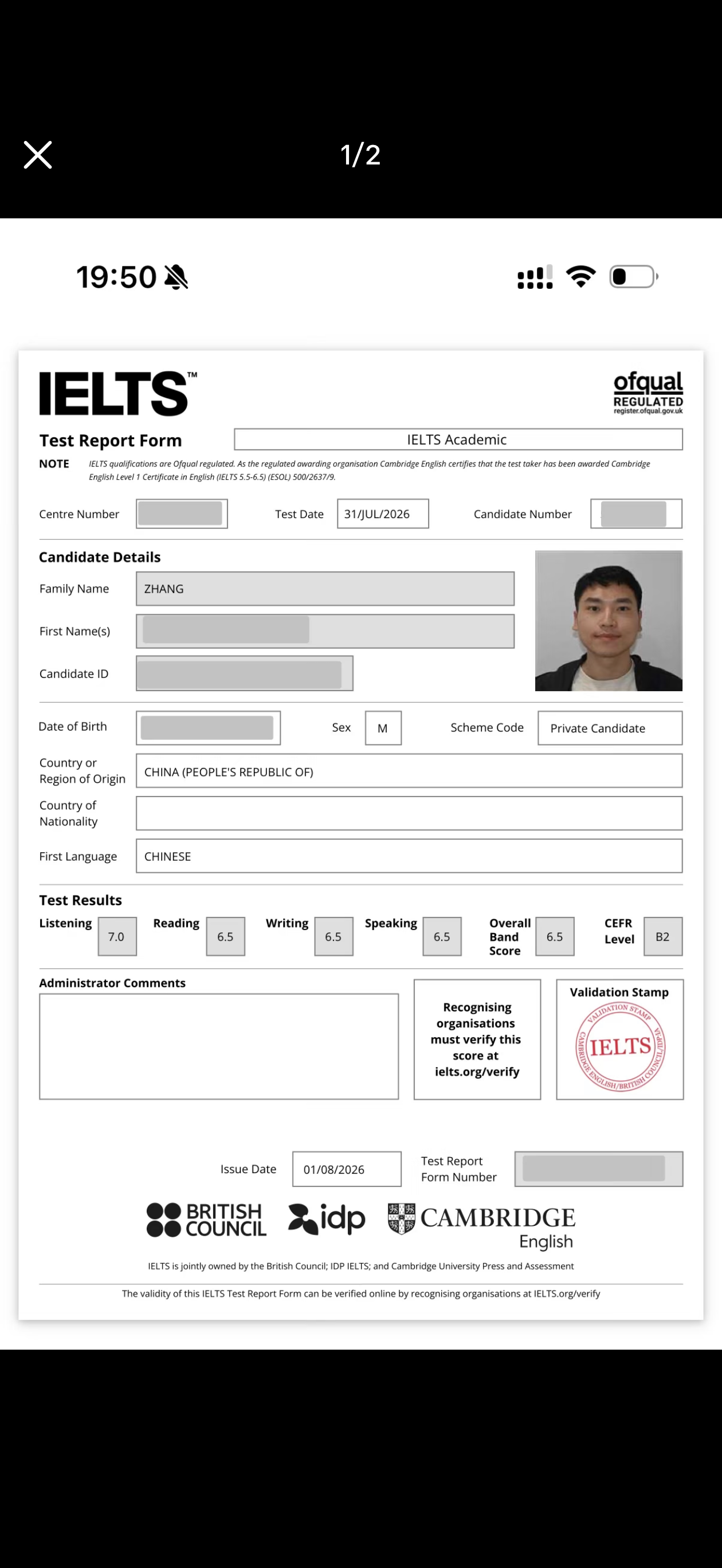
Task: Tap the Sex field showing M
Action: pyautogui.click(x=383, y=728)
